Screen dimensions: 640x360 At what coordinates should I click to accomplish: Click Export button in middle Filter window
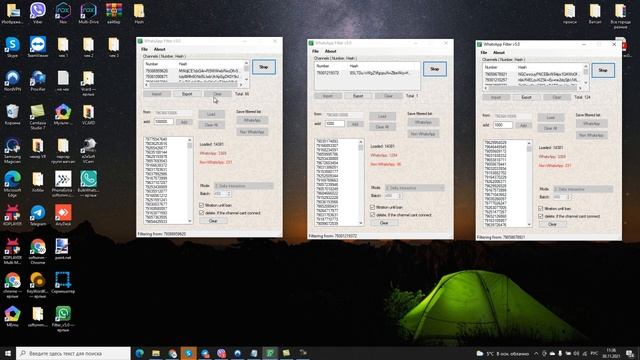(358, 96)
